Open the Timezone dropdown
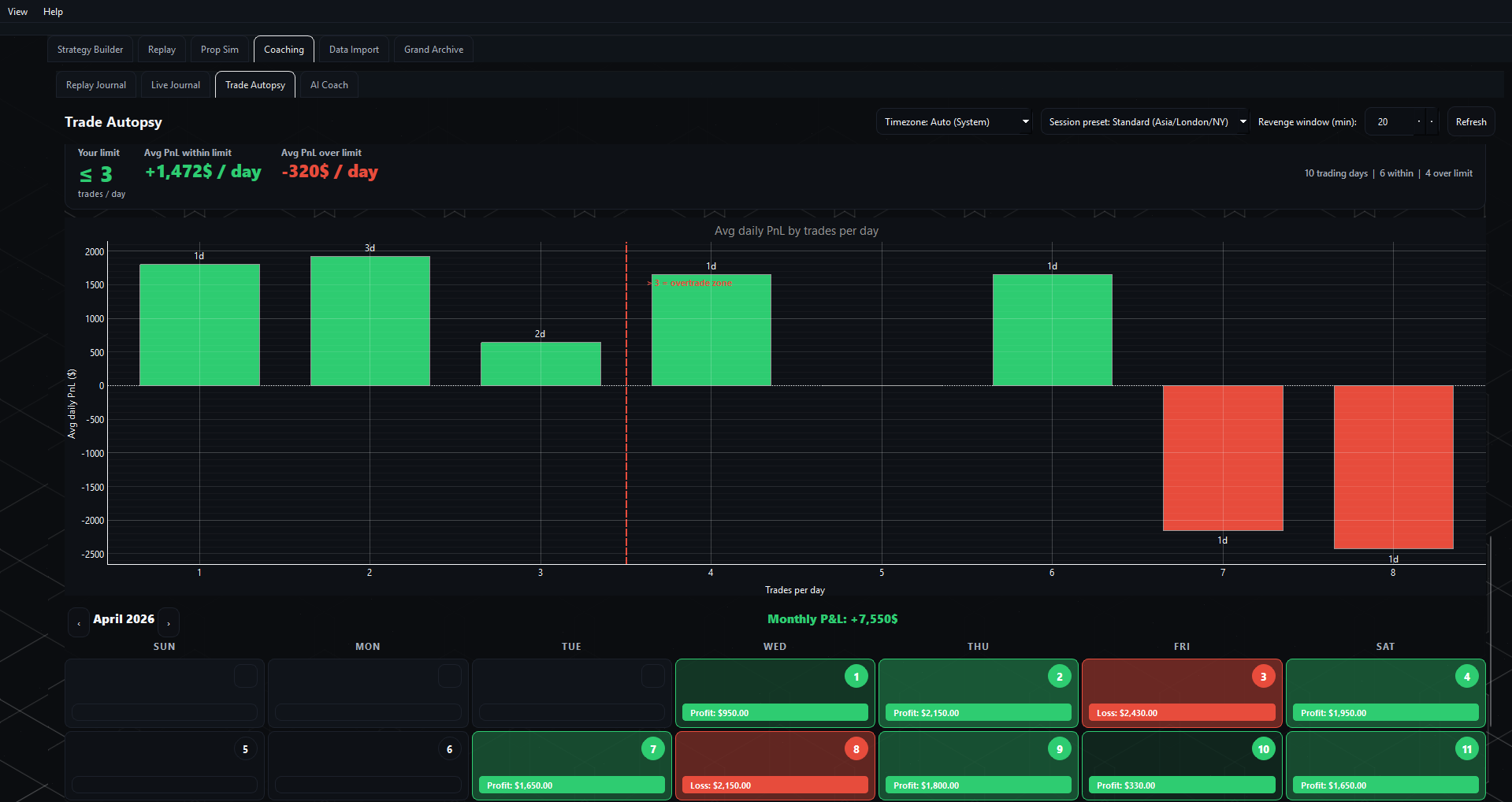1512x802 pixels. 954,122
